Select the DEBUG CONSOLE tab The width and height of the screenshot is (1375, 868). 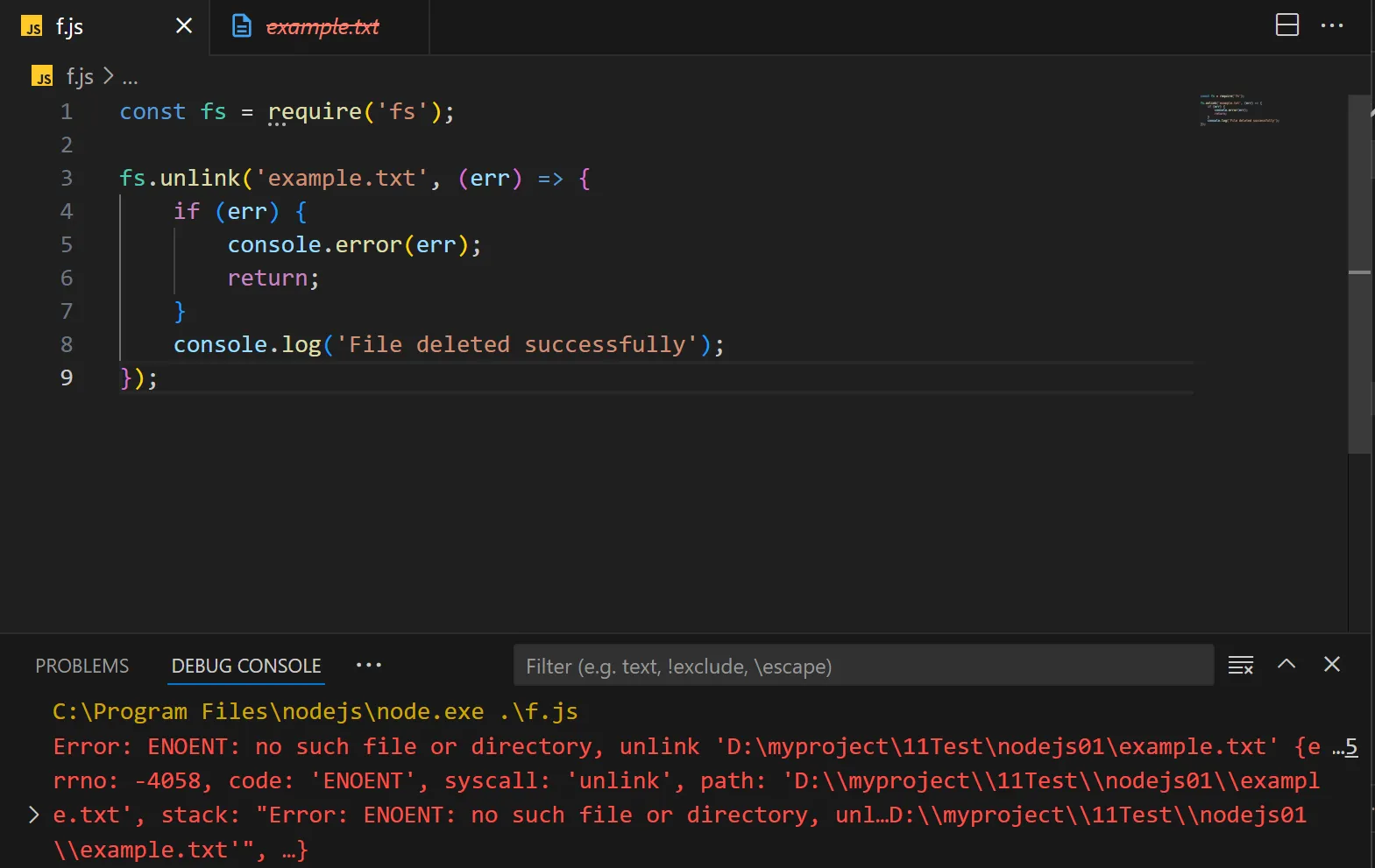coord(246,666)
